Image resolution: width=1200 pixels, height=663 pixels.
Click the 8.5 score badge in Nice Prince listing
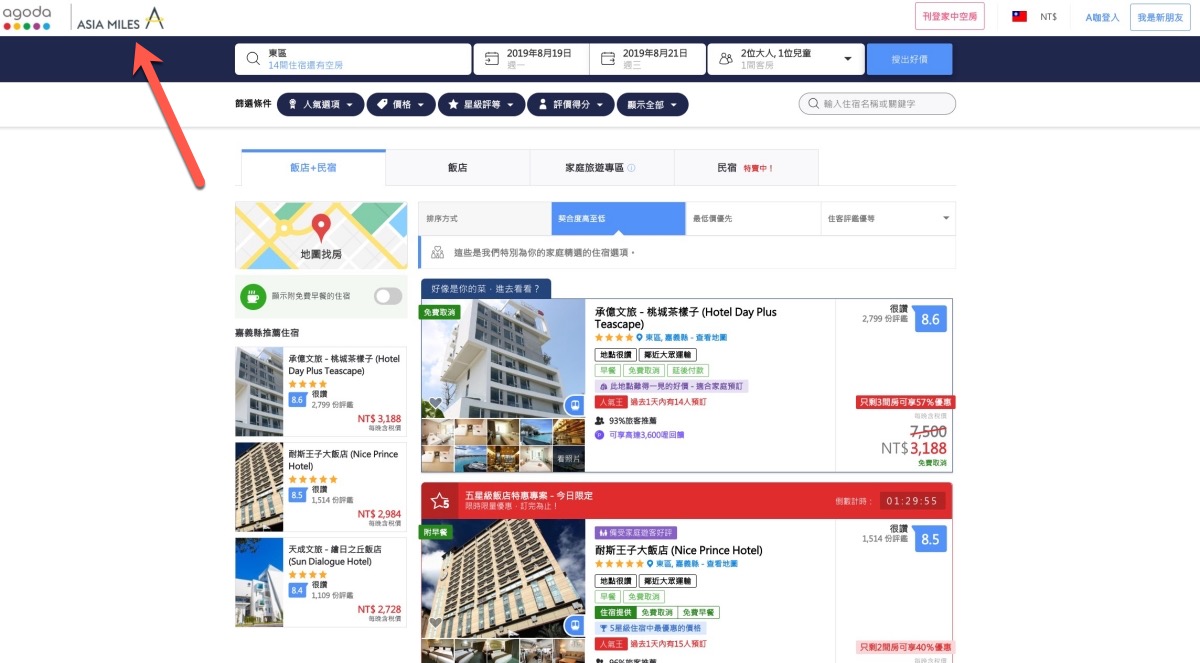point(930,539)
